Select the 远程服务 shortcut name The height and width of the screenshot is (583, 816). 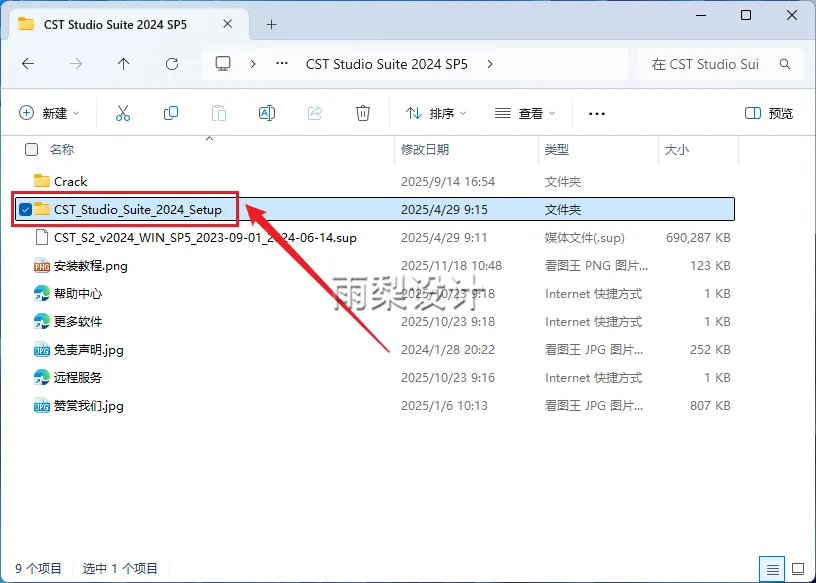pyautogui.click(x=78, y=377)
